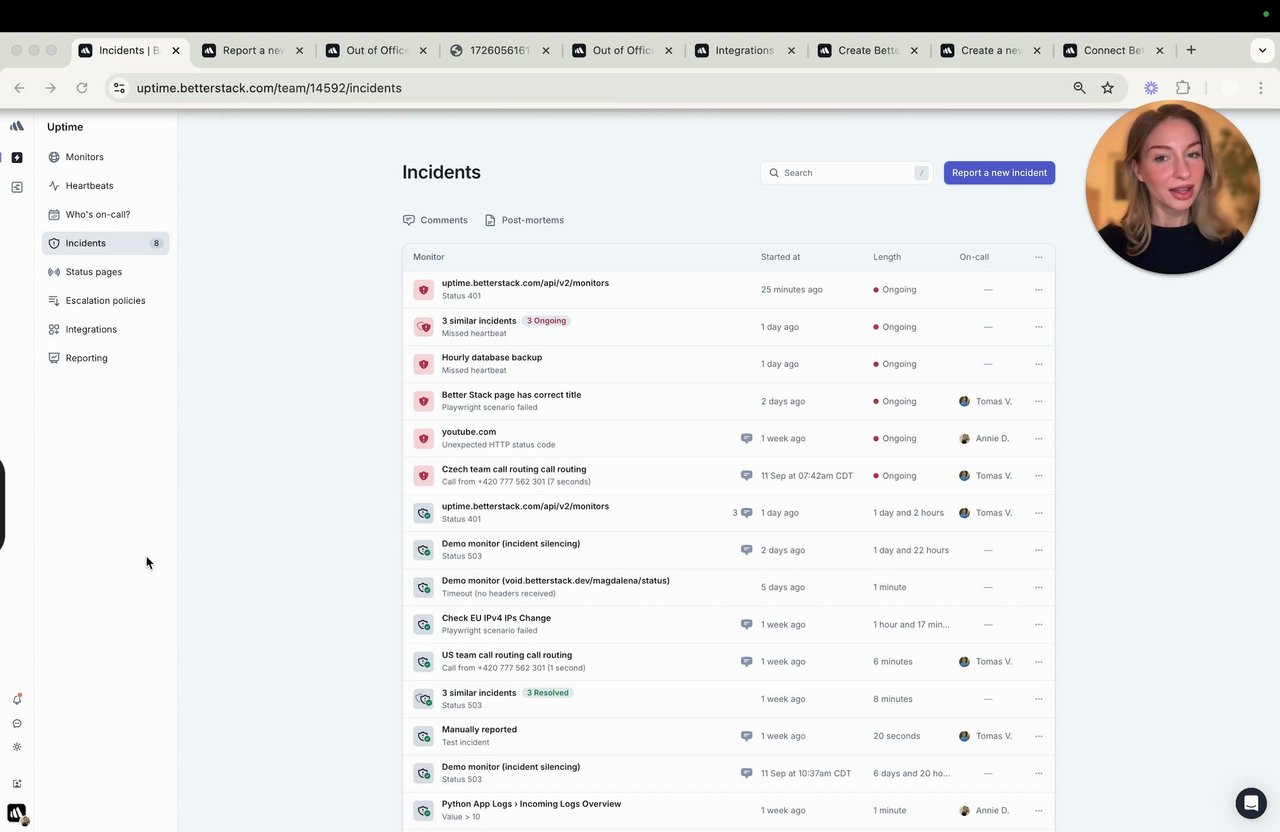Switch to Comments tab
Image resolution: width=1280 pixels, height=832 pixels.
click(435, 220)
